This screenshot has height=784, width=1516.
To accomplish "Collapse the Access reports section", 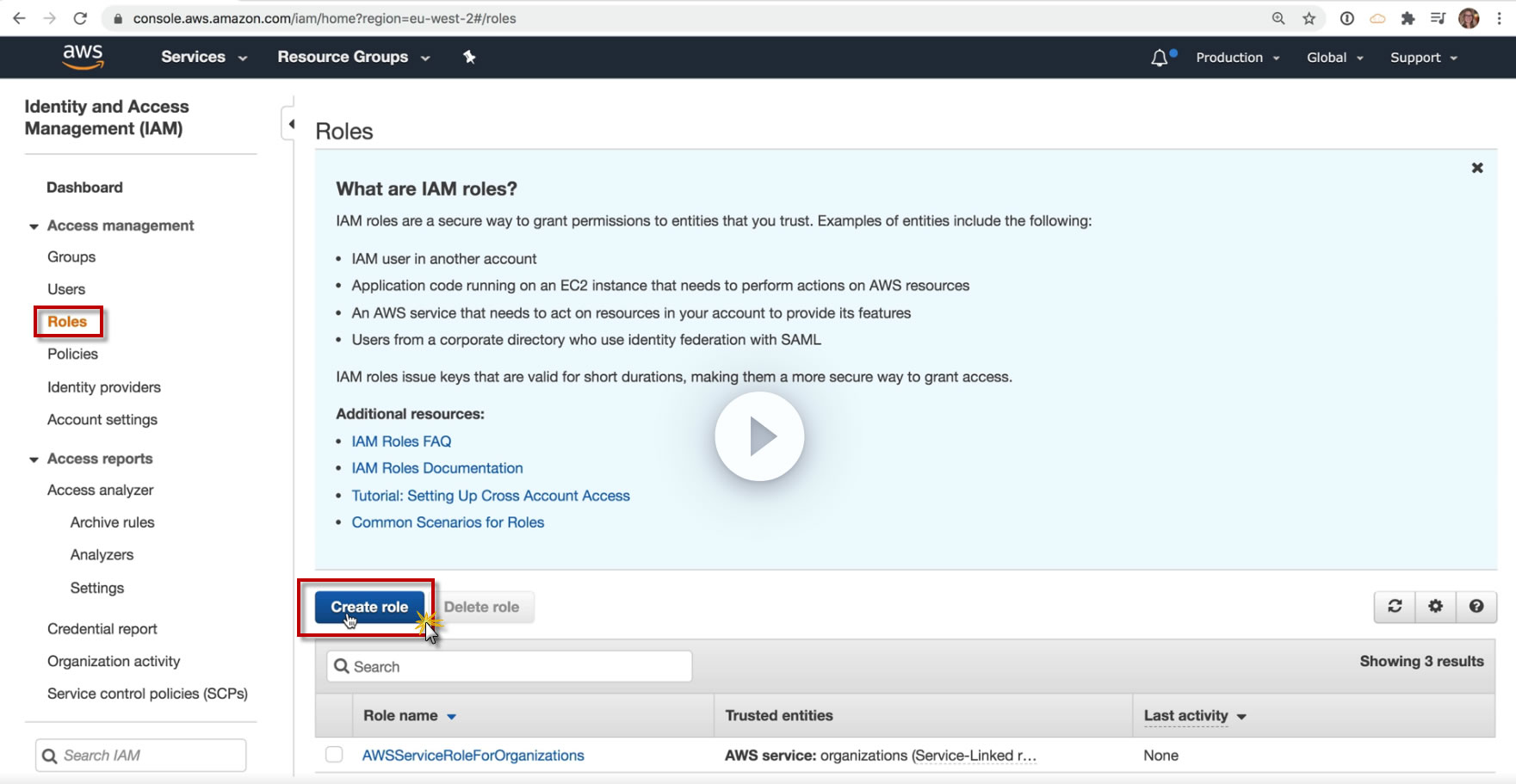I will 34,460.
